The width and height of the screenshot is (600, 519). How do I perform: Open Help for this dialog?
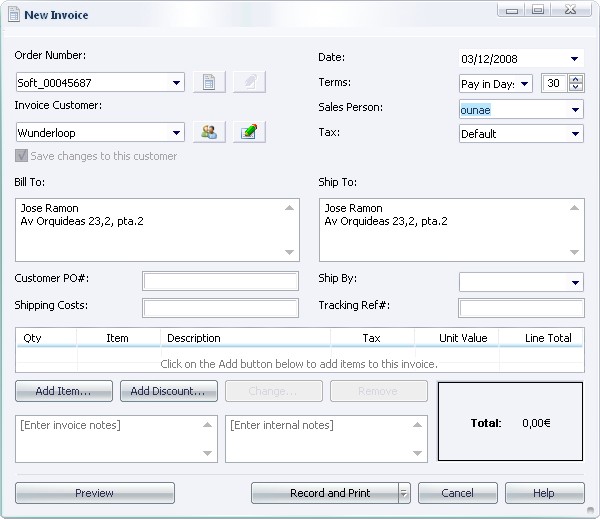(545, 493)
